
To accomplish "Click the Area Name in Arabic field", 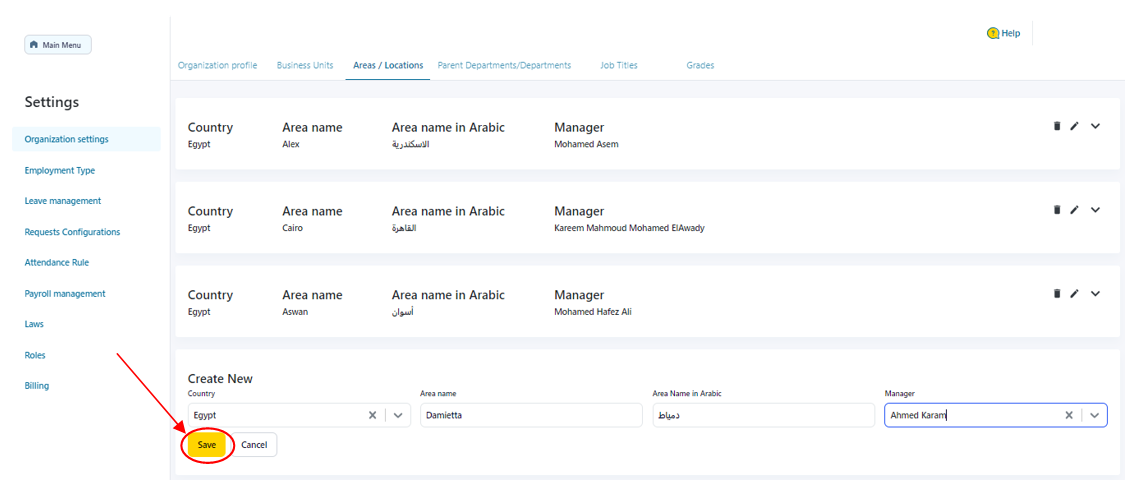I will pyautogui.click(x=763, y=415).
